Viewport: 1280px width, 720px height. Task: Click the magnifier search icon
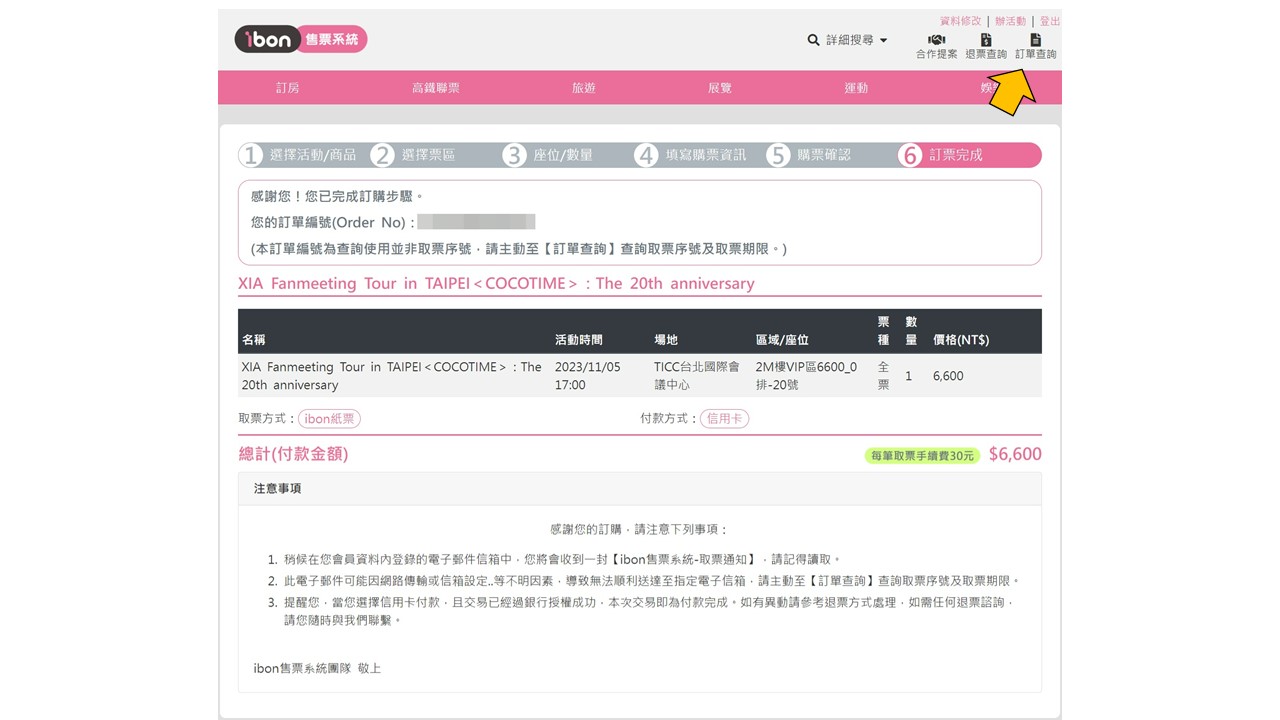coord(813,40)
